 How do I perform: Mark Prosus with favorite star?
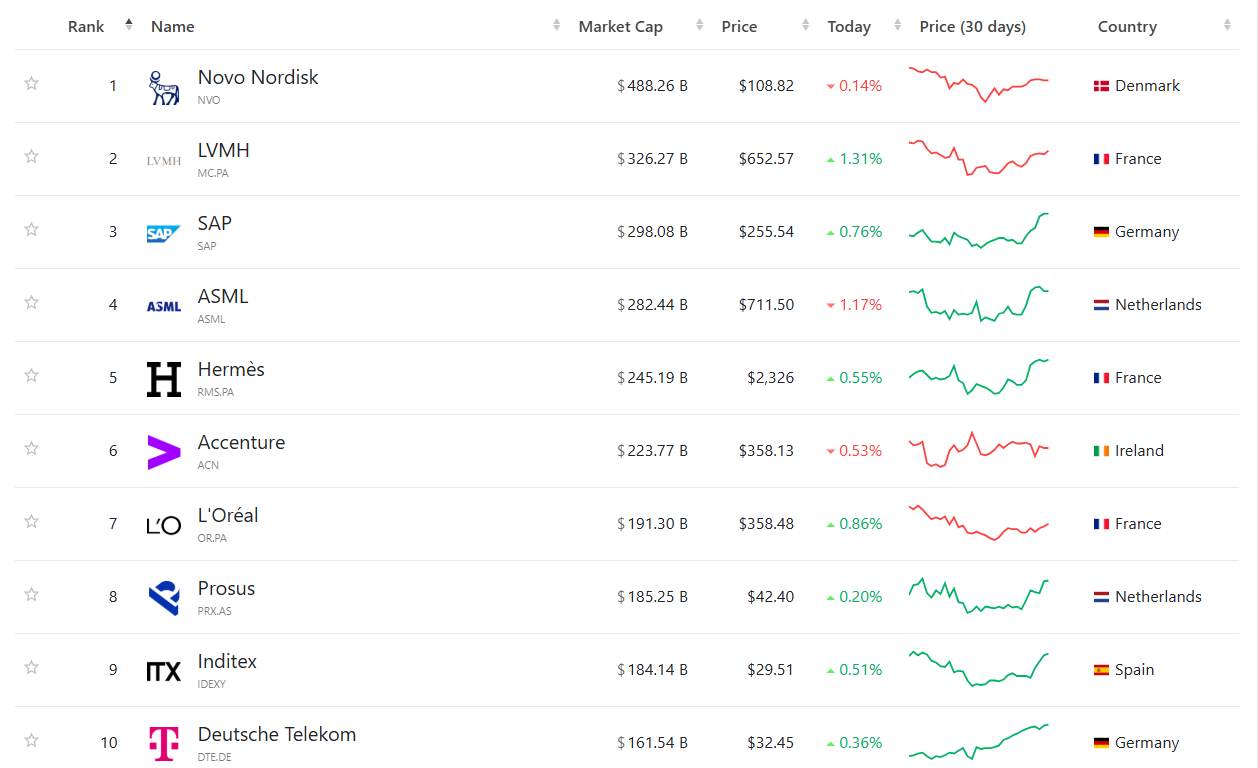(31, 595)
